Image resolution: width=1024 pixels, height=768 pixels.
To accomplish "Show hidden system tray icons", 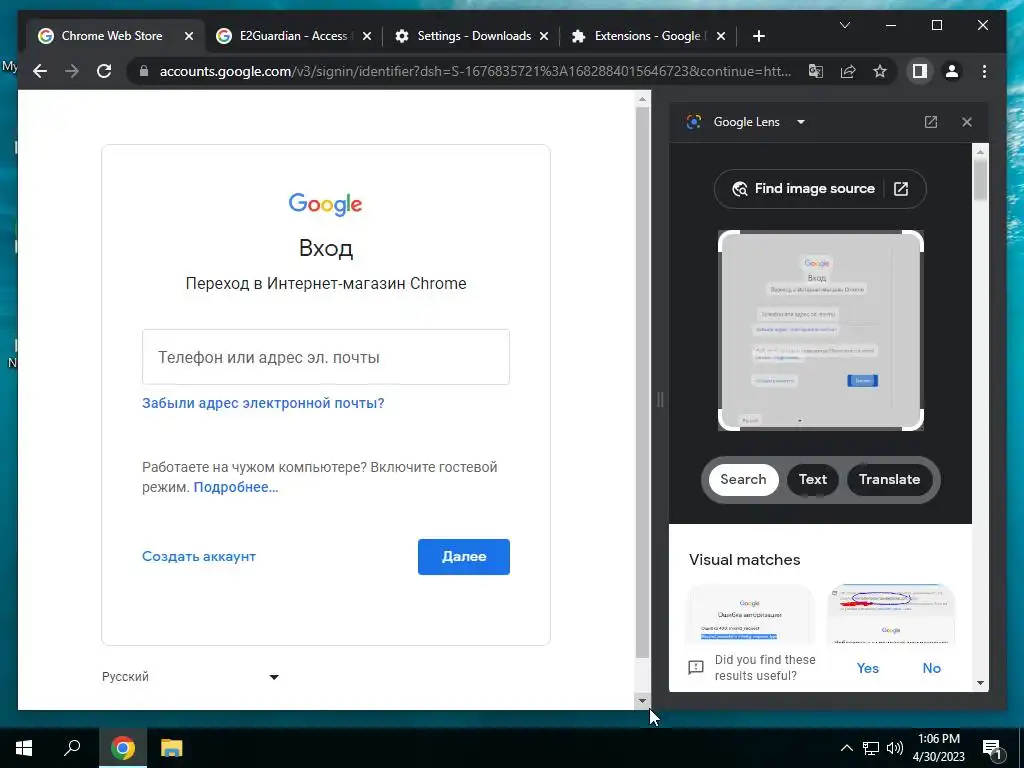I will (846, 748).
